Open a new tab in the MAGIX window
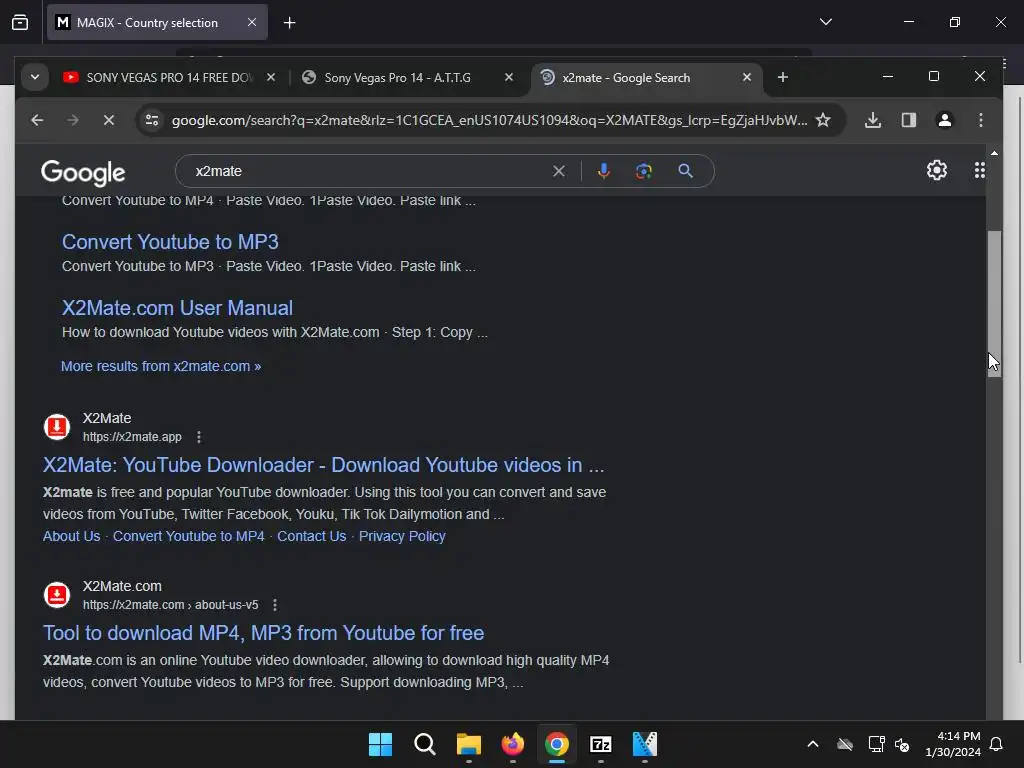The height and width of the screenshot is (768, 1024). (289, 23)
